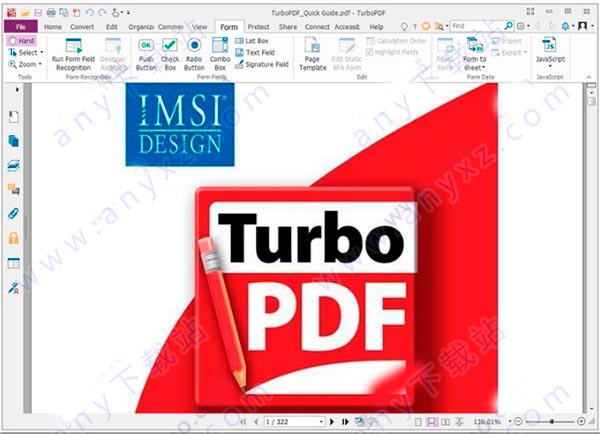Viewport: 600px width, 434px height.
Task: Open the Bookmarks panel in left sidebar
Action: point(14,117)
